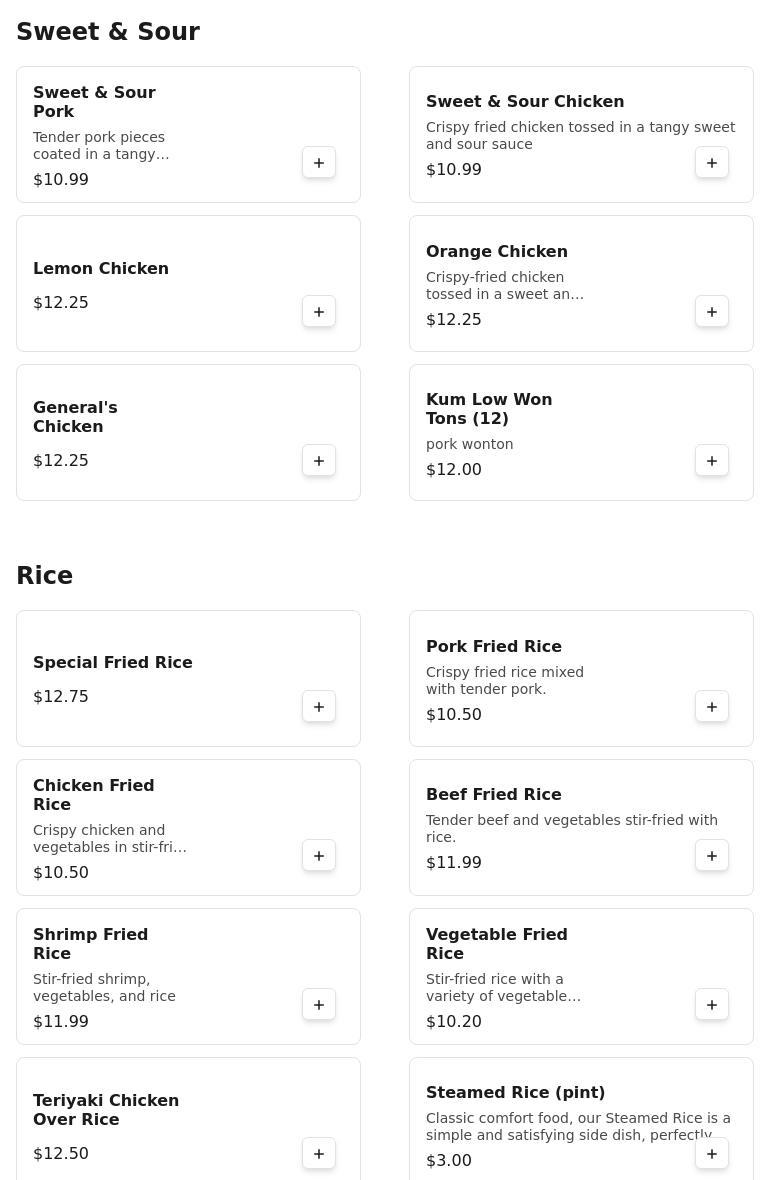
Task: Add Sweet & Sour Chicken with plus button
Action: pos(712,163)
